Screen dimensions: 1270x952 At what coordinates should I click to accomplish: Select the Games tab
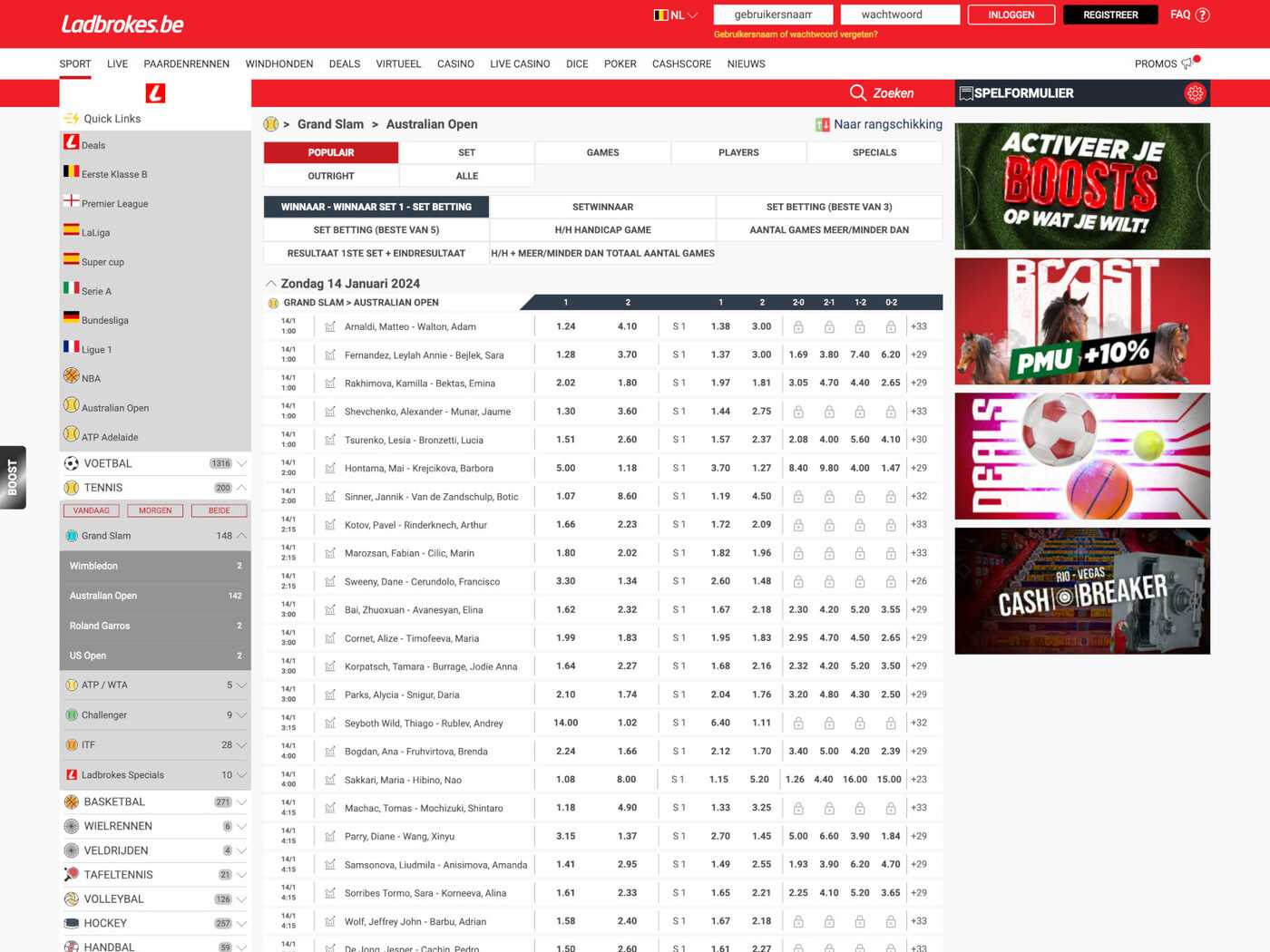coord(602,152)
